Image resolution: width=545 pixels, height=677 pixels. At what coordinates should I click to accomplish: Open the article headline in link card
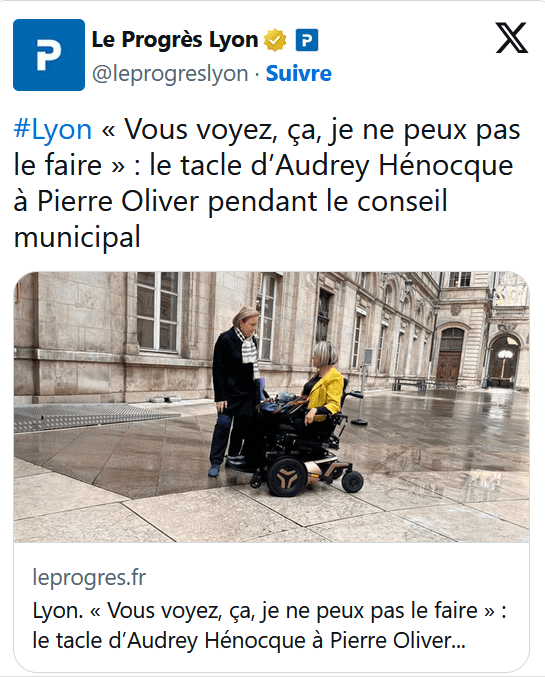click(269, 625)
